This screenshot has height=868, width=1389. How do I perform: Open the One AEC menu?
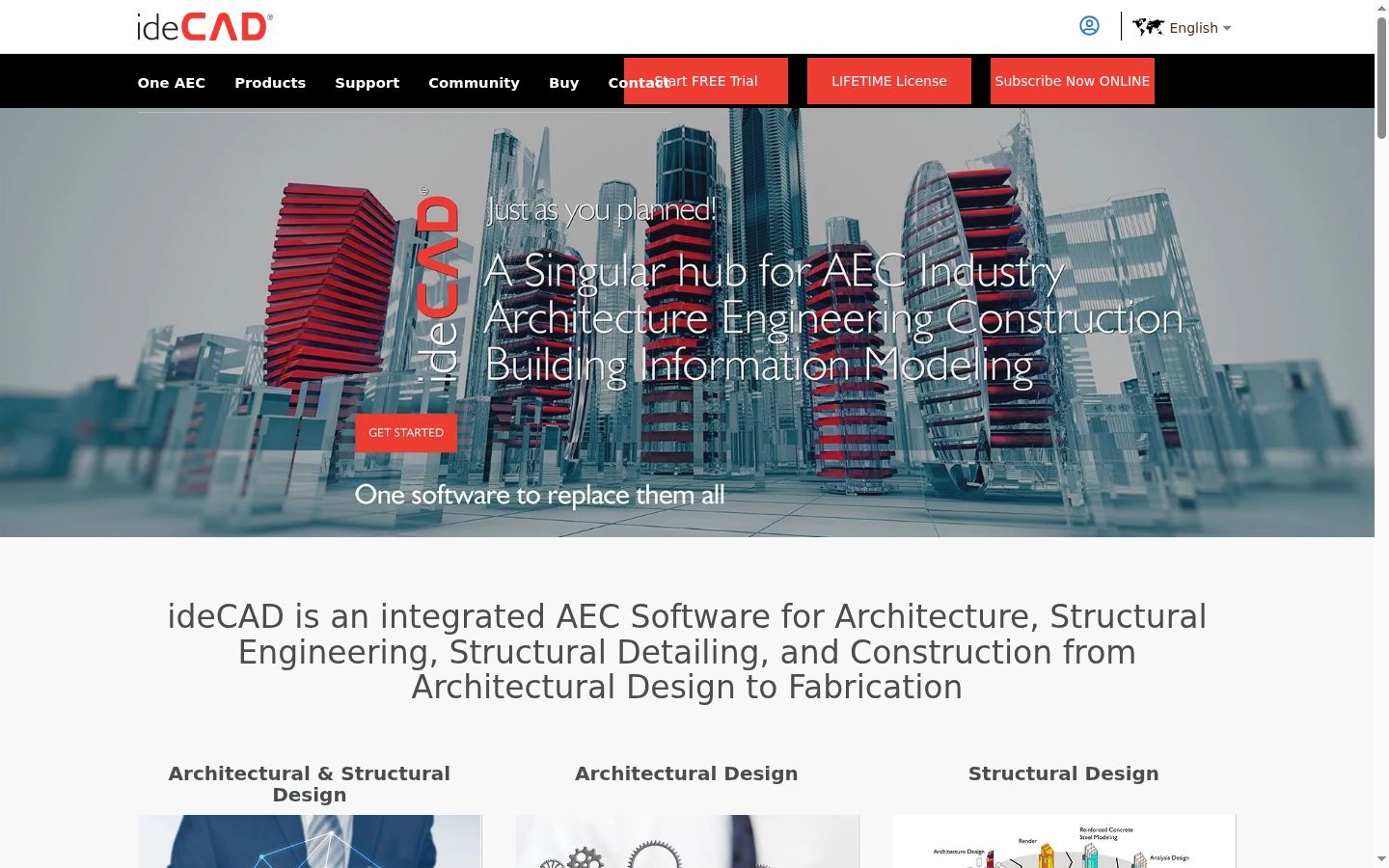172,83
